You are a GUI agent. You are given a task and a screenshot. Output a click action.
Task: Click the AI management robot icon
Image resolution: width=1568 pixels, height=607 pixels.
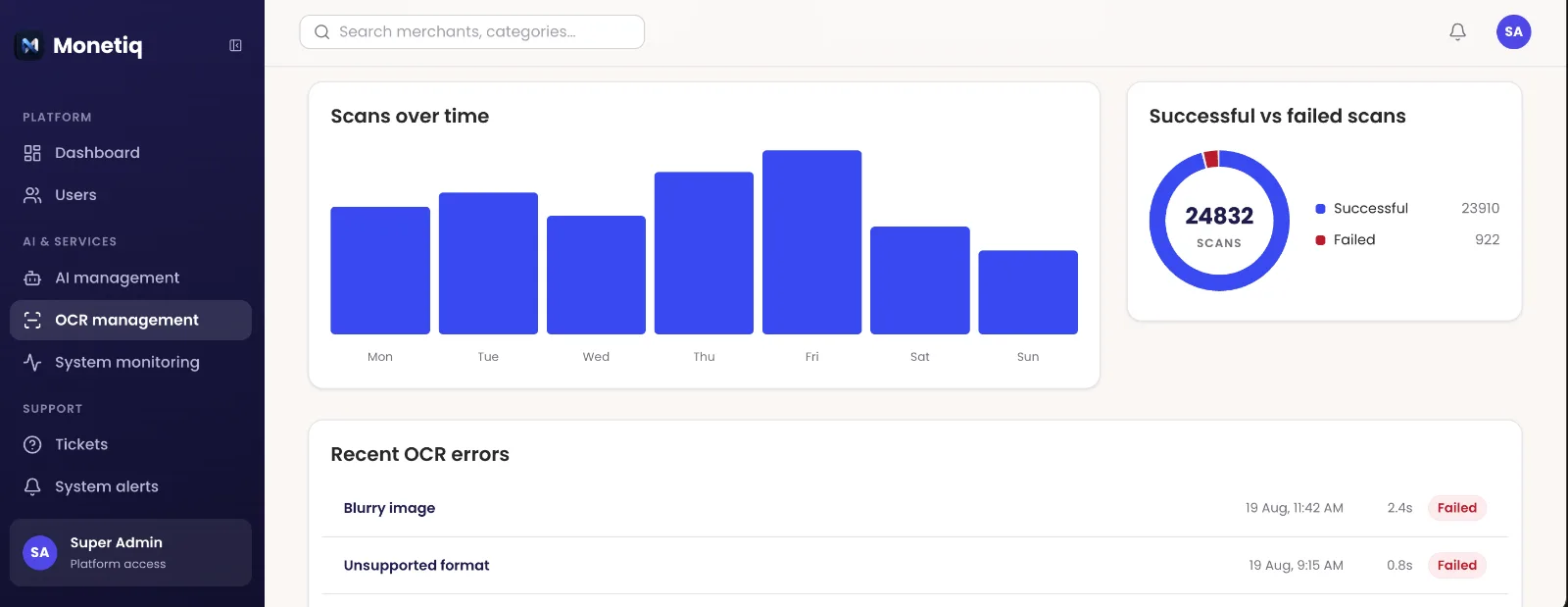pyautogui.click(x=32, y=278)
